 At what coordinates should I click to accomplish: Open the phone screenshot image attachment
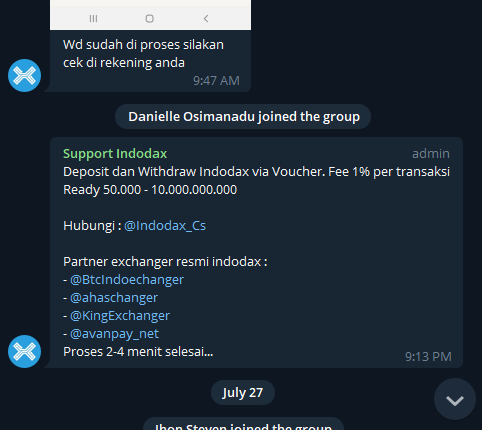coord(150,15)
